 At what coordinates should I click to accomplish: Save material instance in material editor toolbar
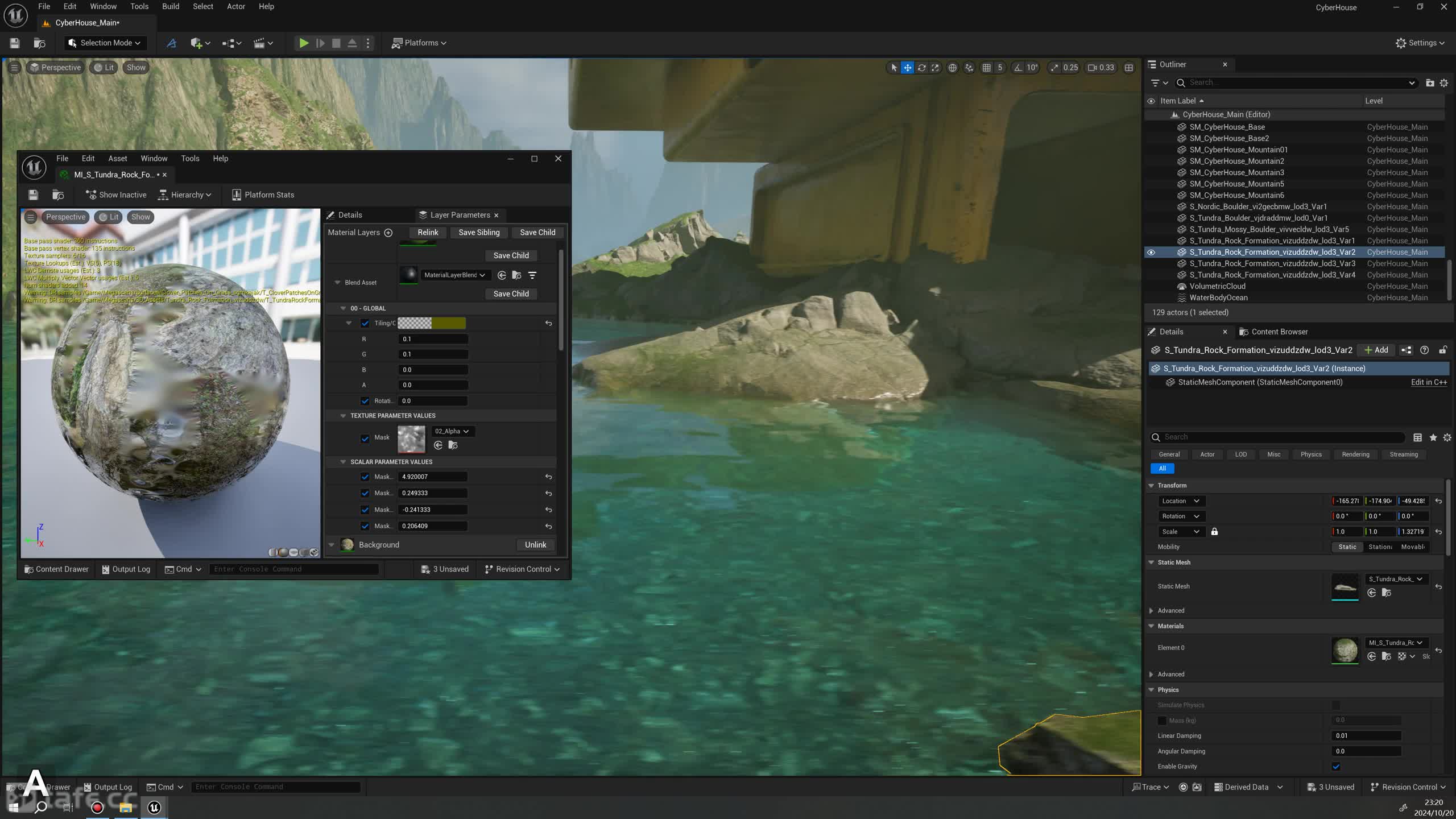(33, 195)
